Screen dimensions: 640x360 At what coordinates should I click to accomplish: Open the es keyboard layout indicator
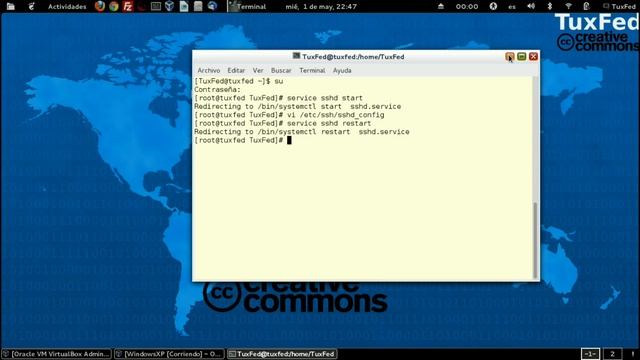(512, 7)
